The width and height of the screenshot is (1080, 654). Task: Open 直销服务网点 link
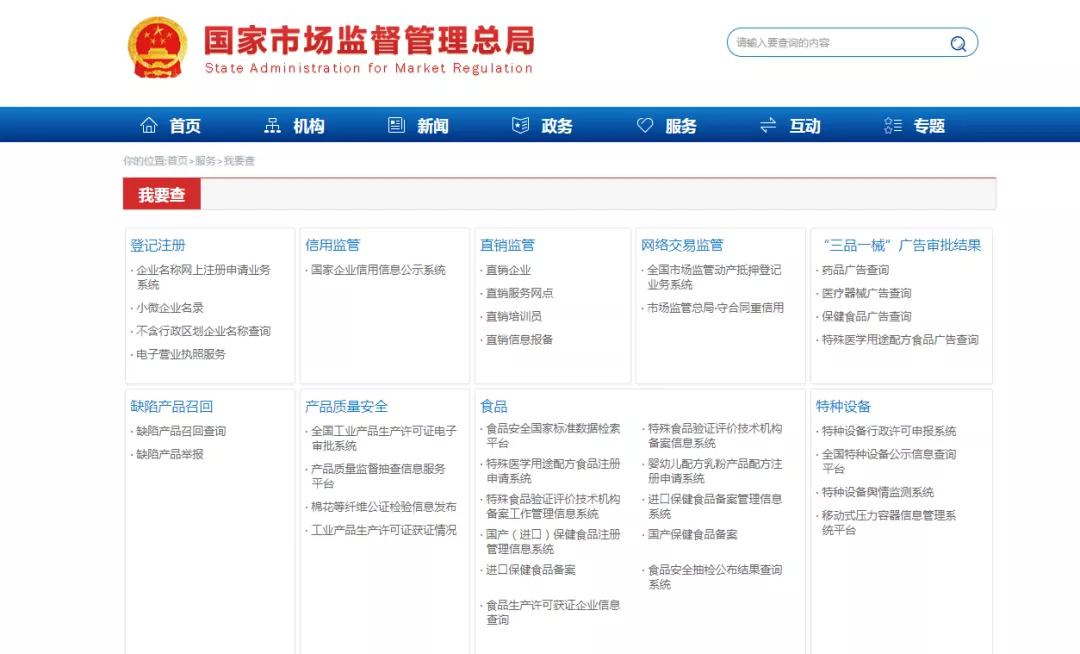[519, 293]
